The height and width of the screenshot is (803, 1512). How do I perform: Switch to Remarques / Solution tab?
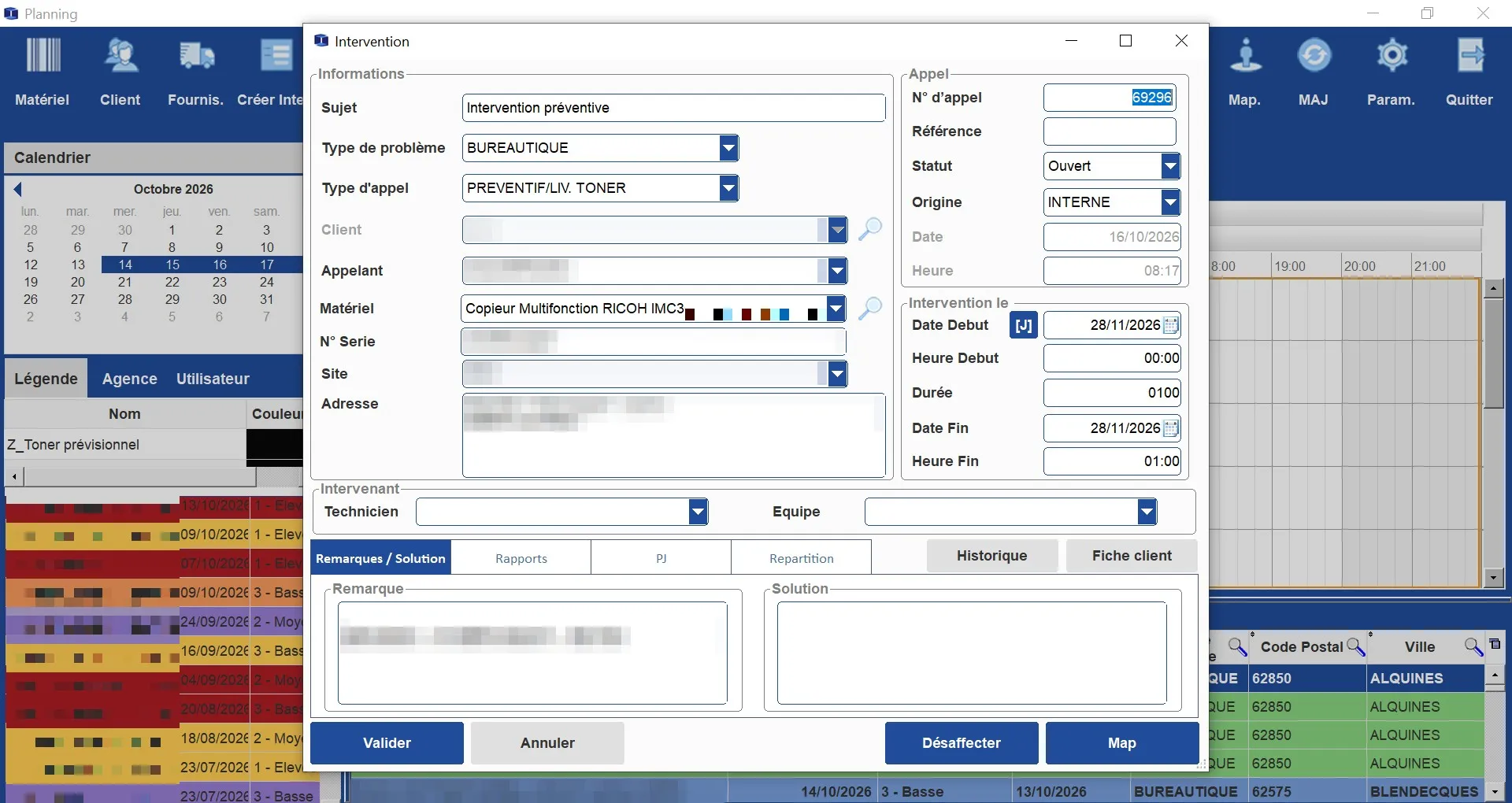(x=381, y=557)
